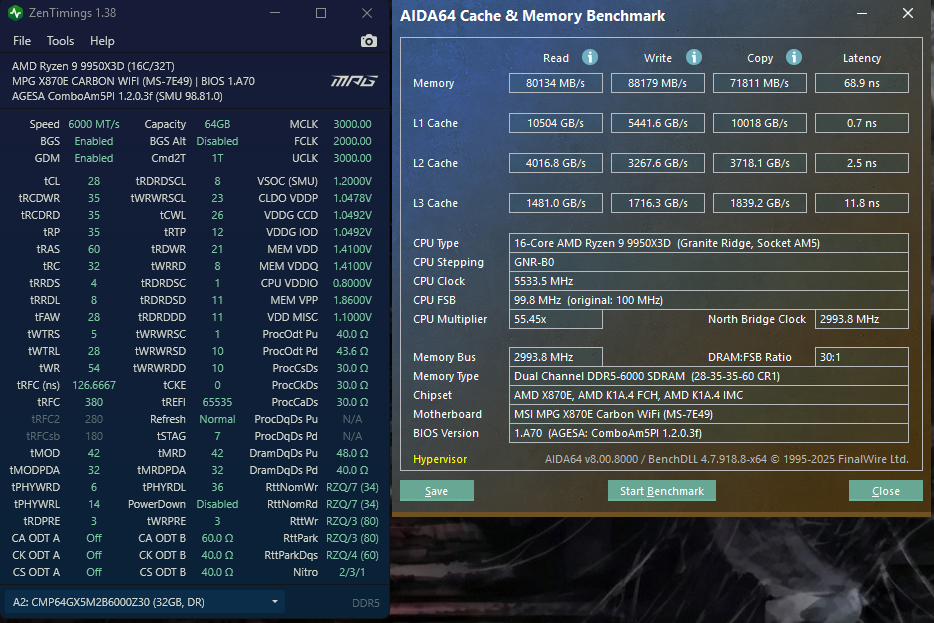This screenshot has height=623, width=934.
Task: Click Memory Latency value 68.9 ns
Action: (x=861, y=83)
